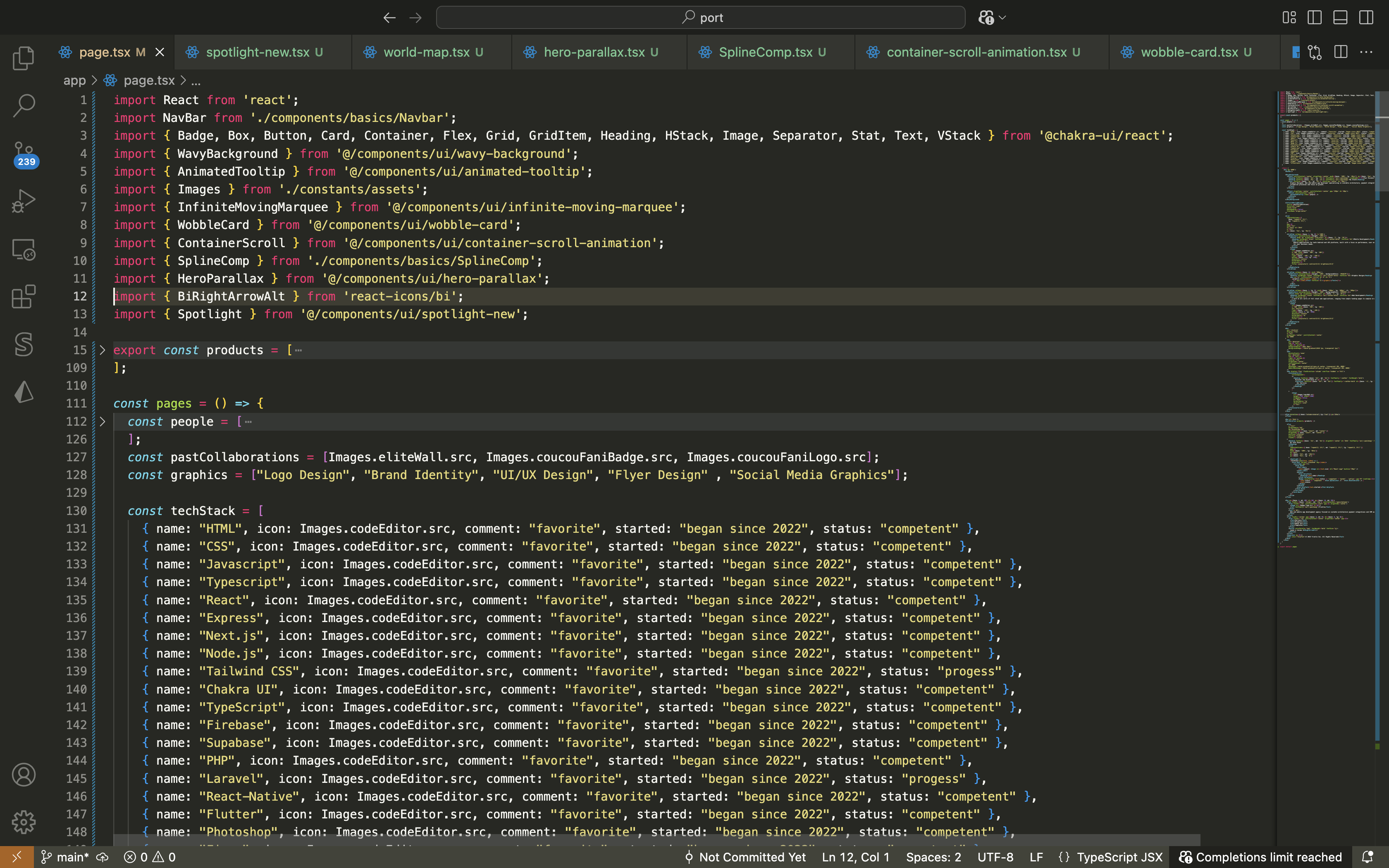This screenshot has width=1389, height=868.
Task: Open the Copilot dropdown chevron
Action: tap(1003, 18)
